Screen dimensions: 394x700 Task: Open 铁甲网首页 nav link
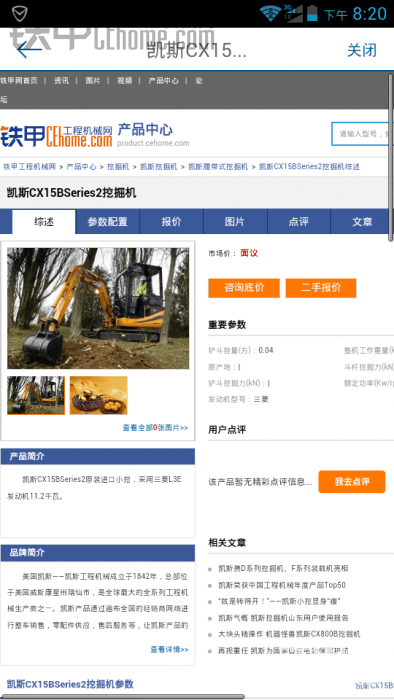pyautogui.click(x=19, y=81)
